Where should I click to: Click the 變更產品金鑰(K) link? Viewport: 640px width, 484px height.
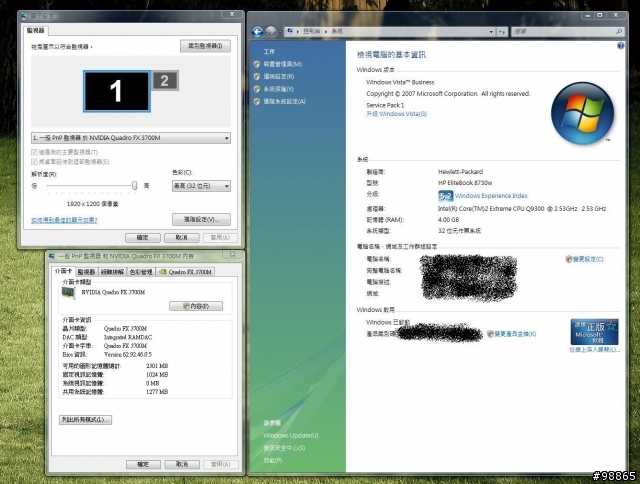tap(515, 334)
